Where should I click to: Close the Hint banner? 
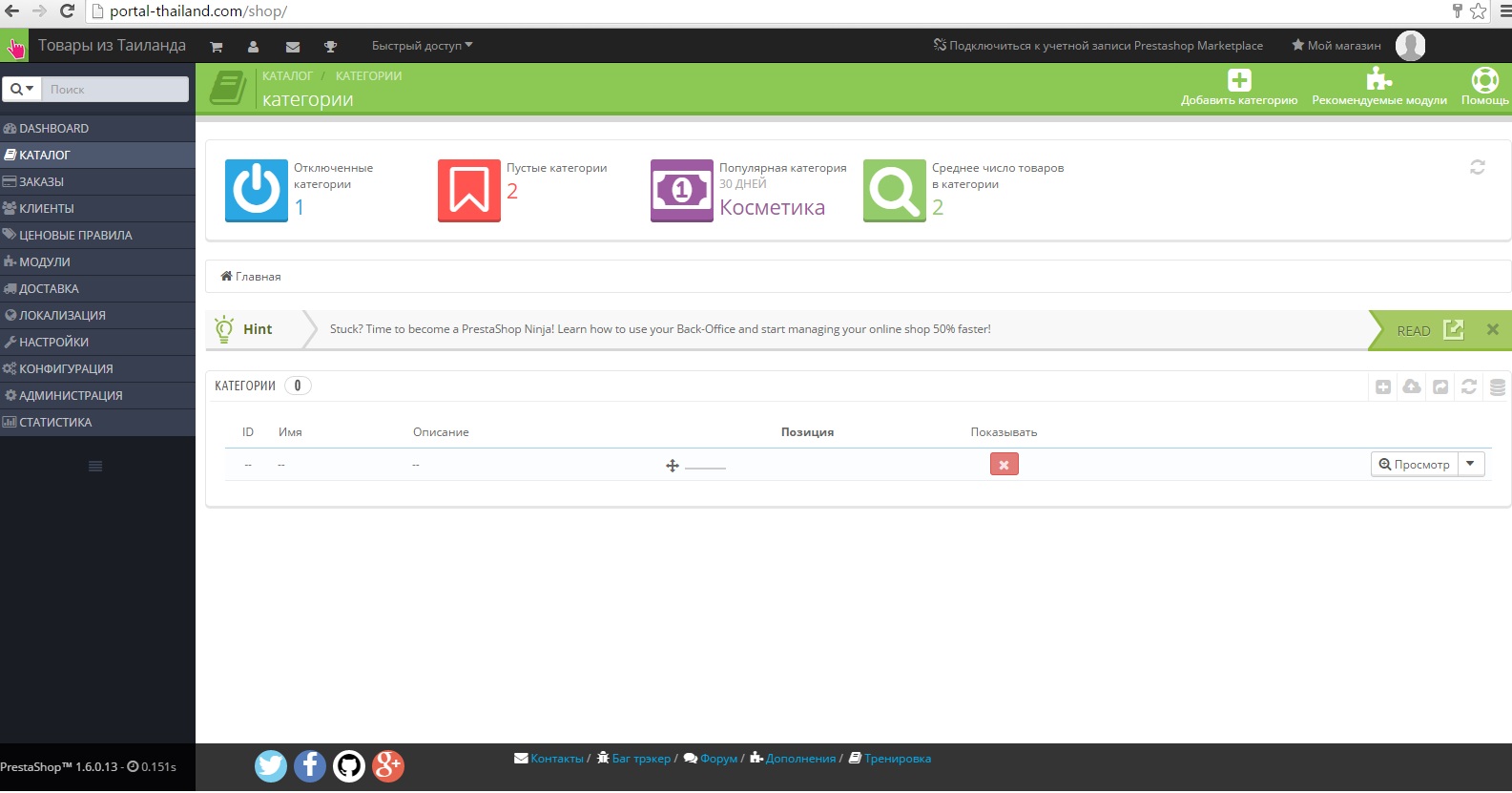pyautogui.click(x=1493, y=329)
